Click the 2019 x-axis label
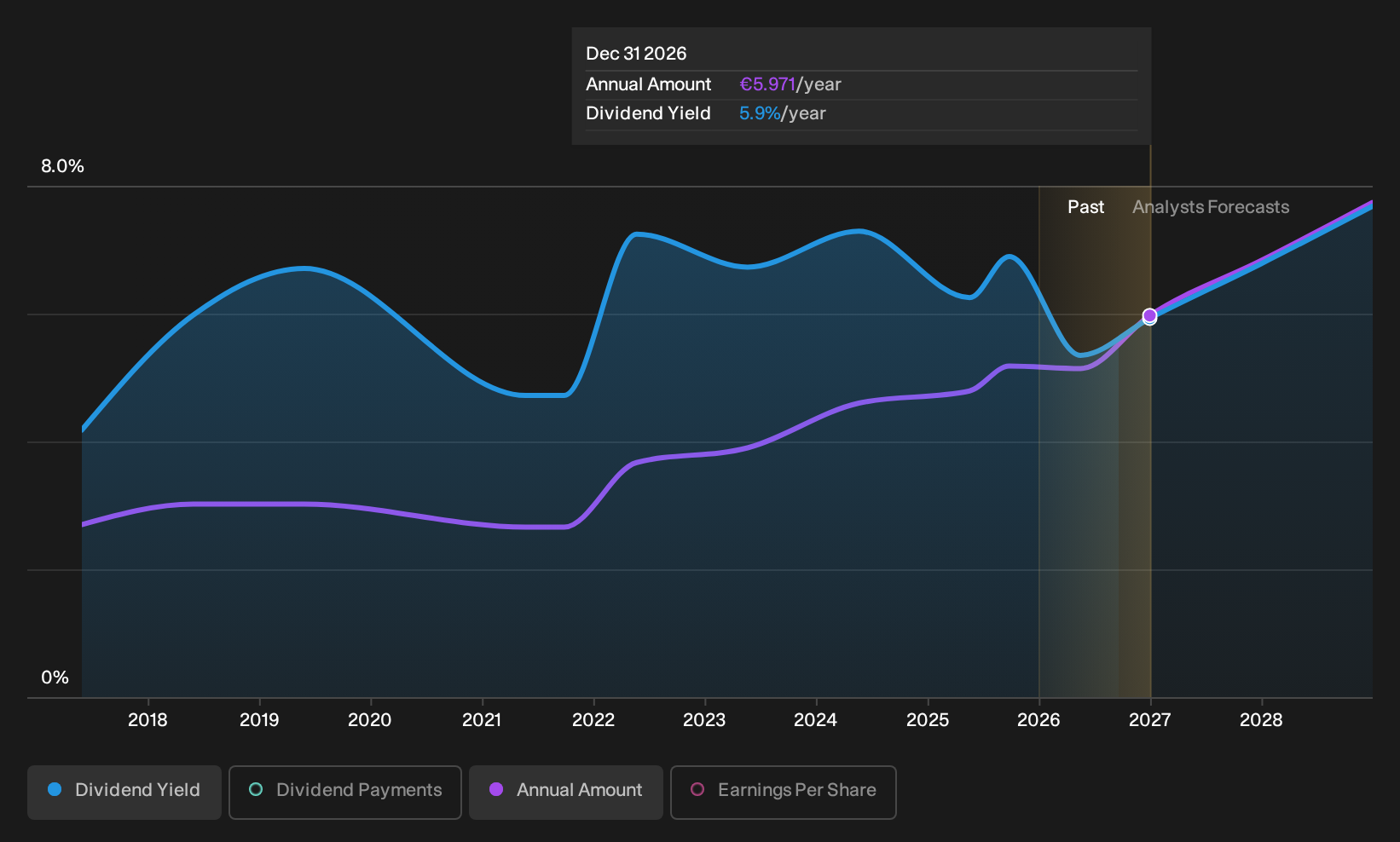 259,720
